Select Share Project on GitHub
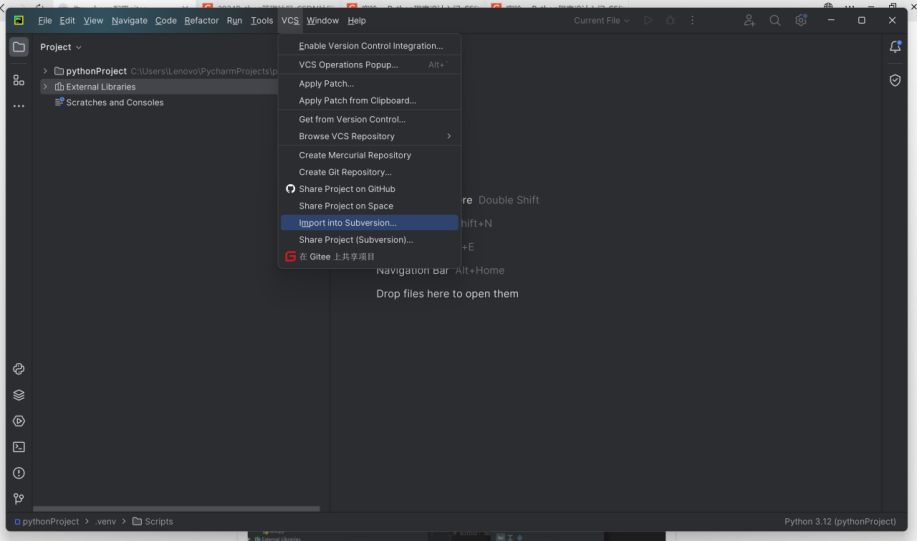This screenshot has width=917, height=541. pos(370,189)
